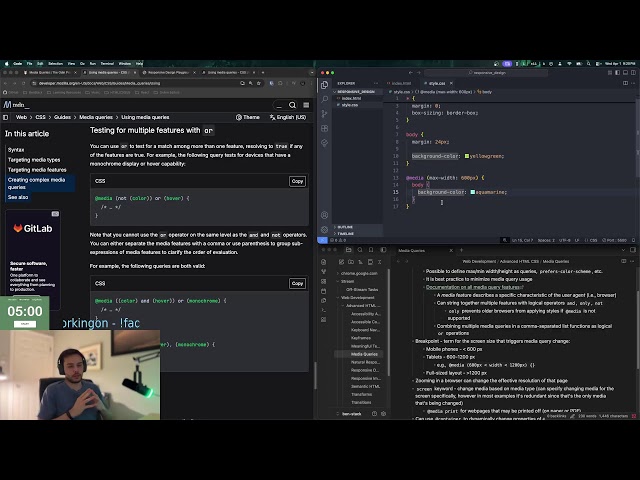Screen dimensions: 640x480
Task: Go to Syntax section in MDN article sidebar
Action: coord(16,150)
